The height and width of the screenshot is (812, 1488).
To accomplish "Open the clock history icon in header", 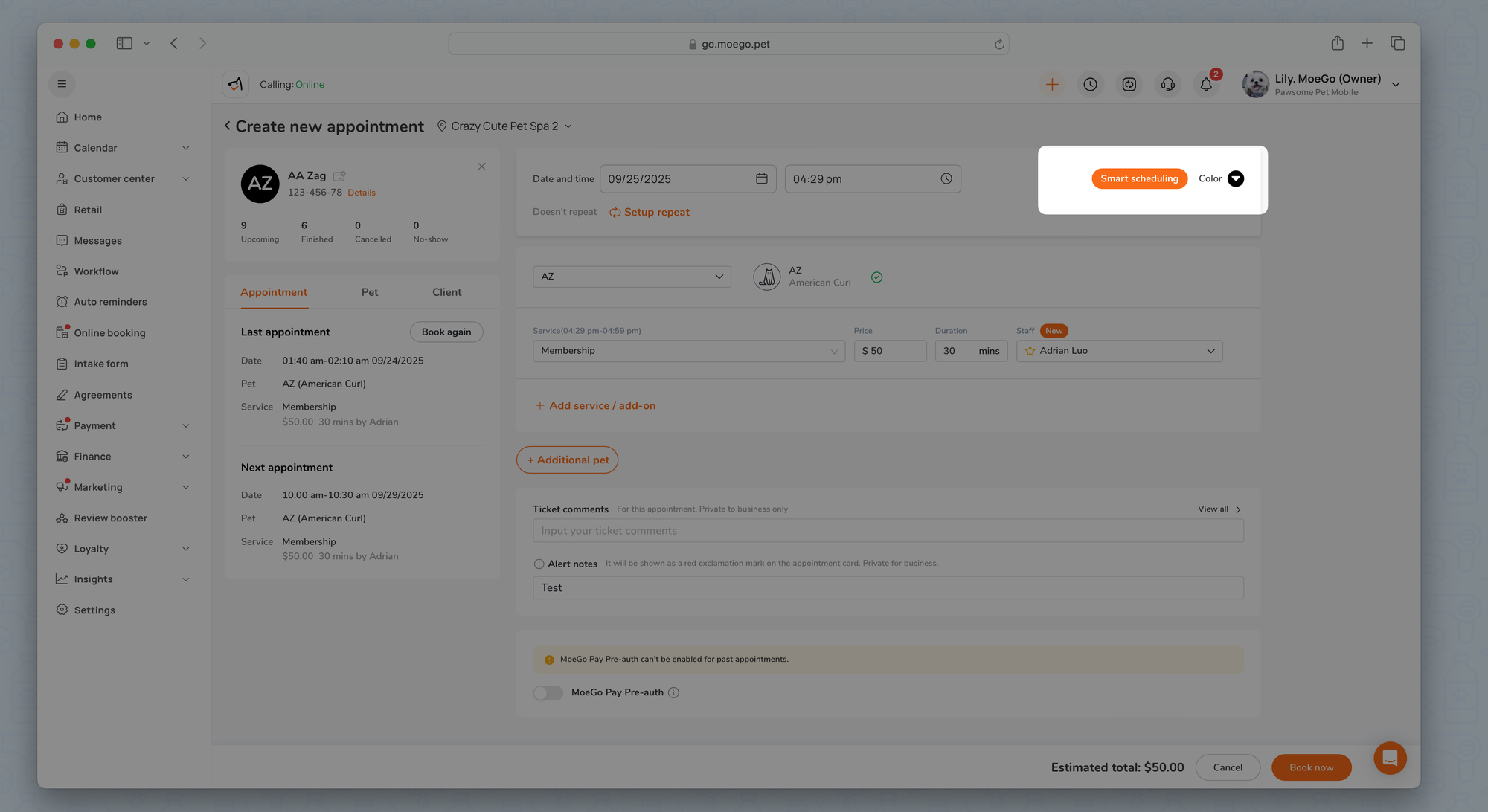I will [1090, 85].
